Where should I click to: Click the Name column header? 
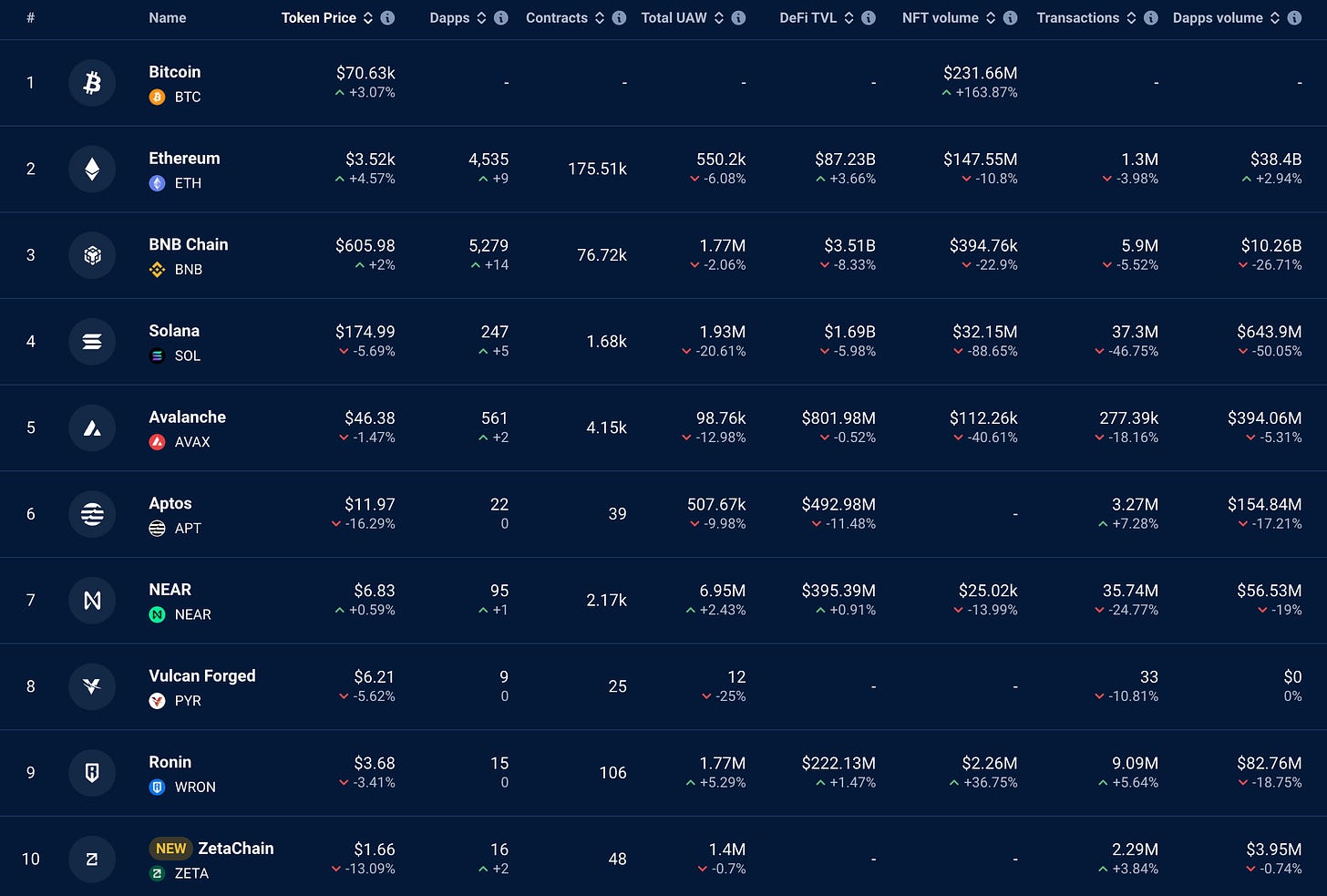(x=168, y=18)
